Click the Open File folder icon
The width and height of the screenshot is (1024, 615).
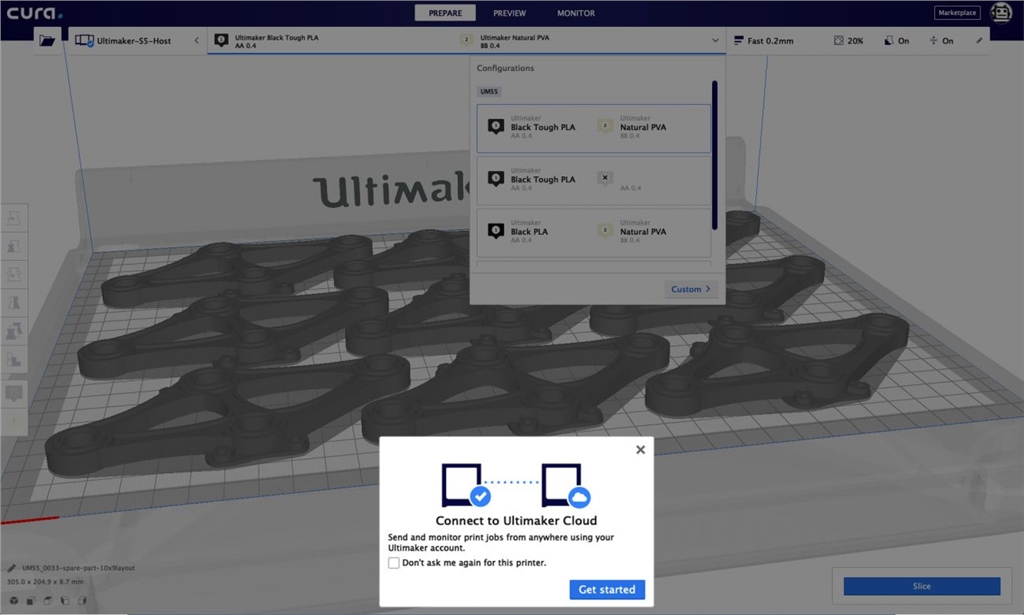pos(47,41)
